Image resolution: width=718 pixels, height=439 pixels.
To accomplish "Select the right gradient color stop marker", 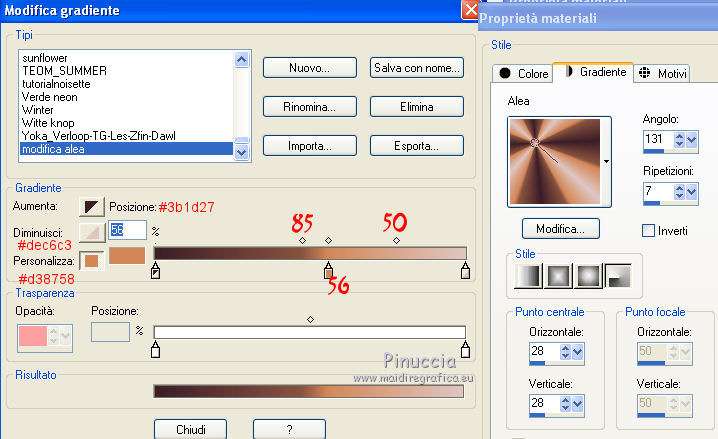I will click(x=465, y=271).
